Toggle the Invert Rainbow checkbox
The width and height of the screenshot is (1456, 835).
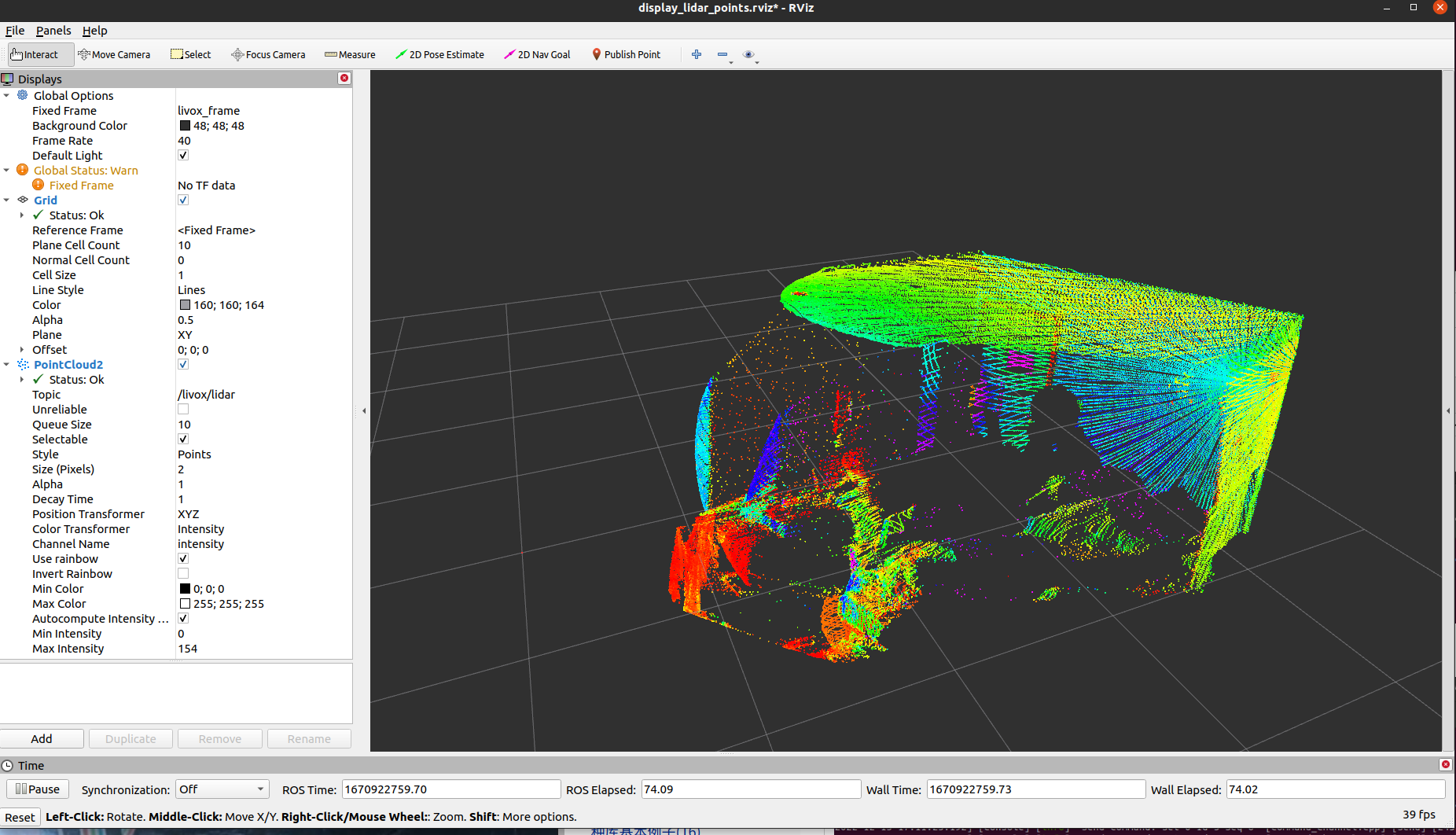(x=183, y=574)
